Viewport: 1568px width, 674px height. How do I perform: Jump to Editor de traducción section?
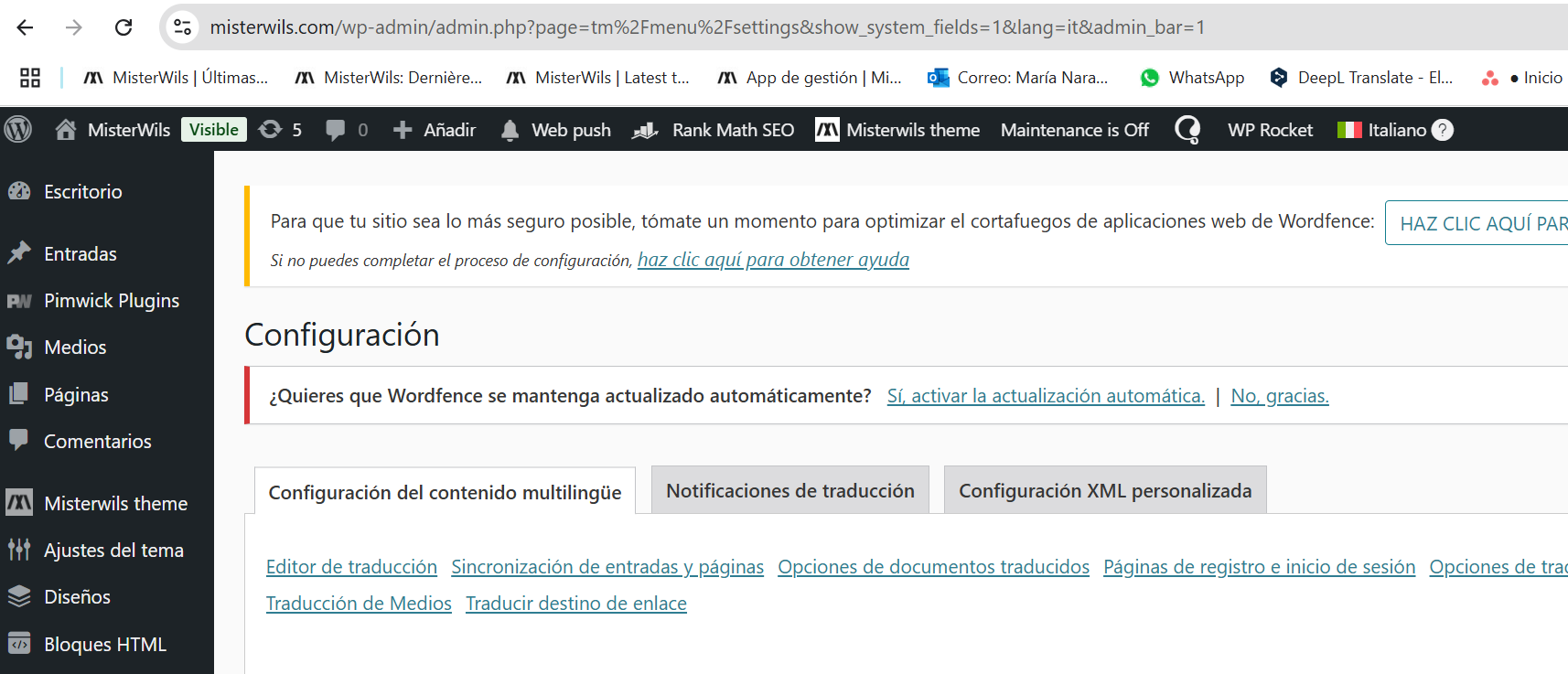tap(351, 567)
